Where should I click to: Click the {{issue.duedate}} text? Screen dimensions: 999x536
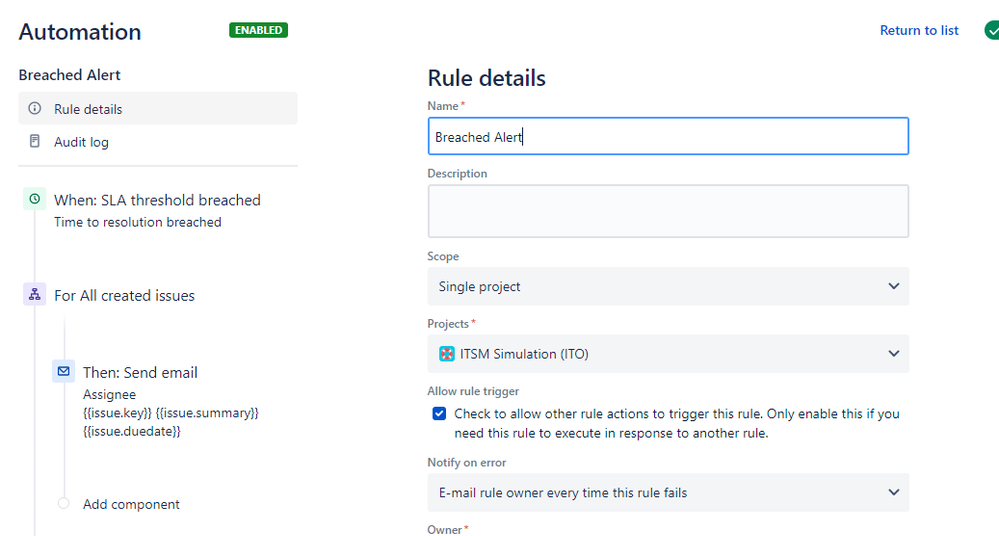point(132,431)
